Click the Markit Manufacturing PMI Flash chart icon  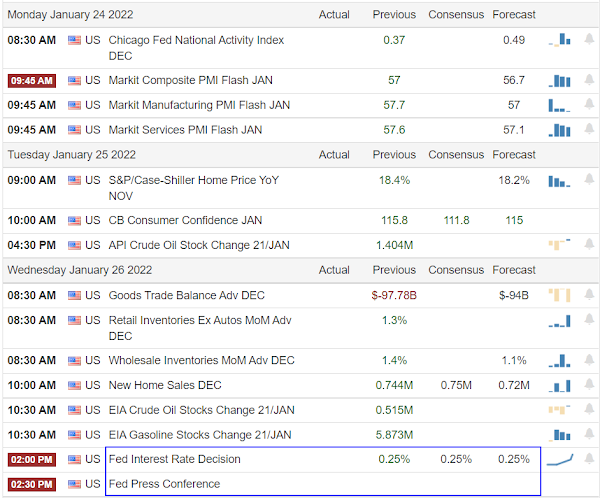pyautogui.click(x=560, y=105)
